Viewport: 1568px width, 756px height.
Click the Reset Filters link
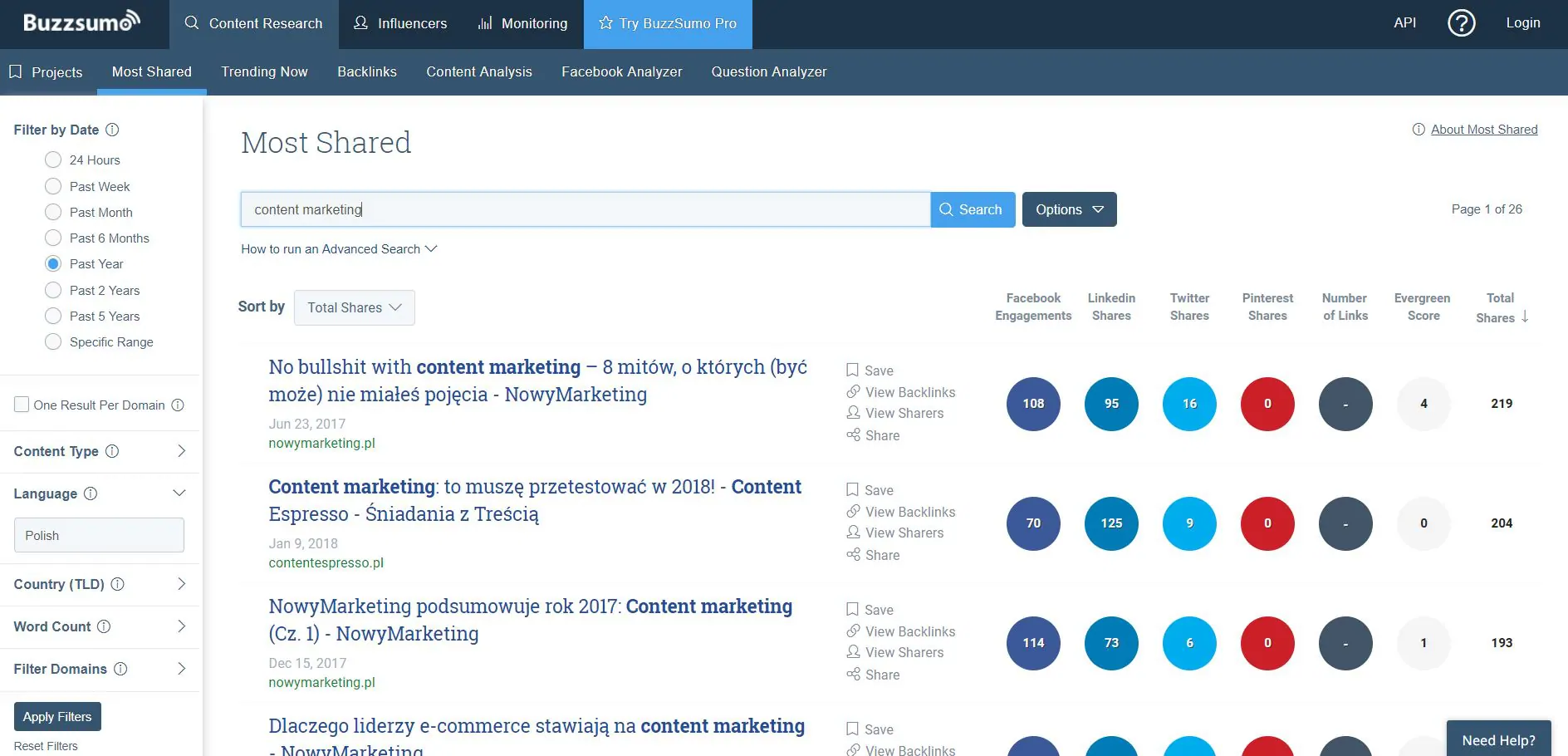46,746
